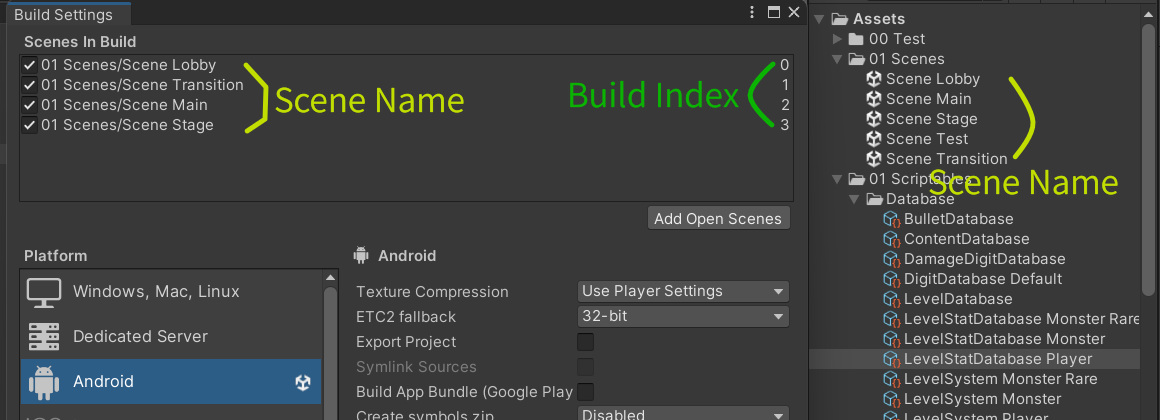This screenshot has height=420, width=1160.
Task: Click the BulletDatabase scriptable object icon
Action: 891,219
